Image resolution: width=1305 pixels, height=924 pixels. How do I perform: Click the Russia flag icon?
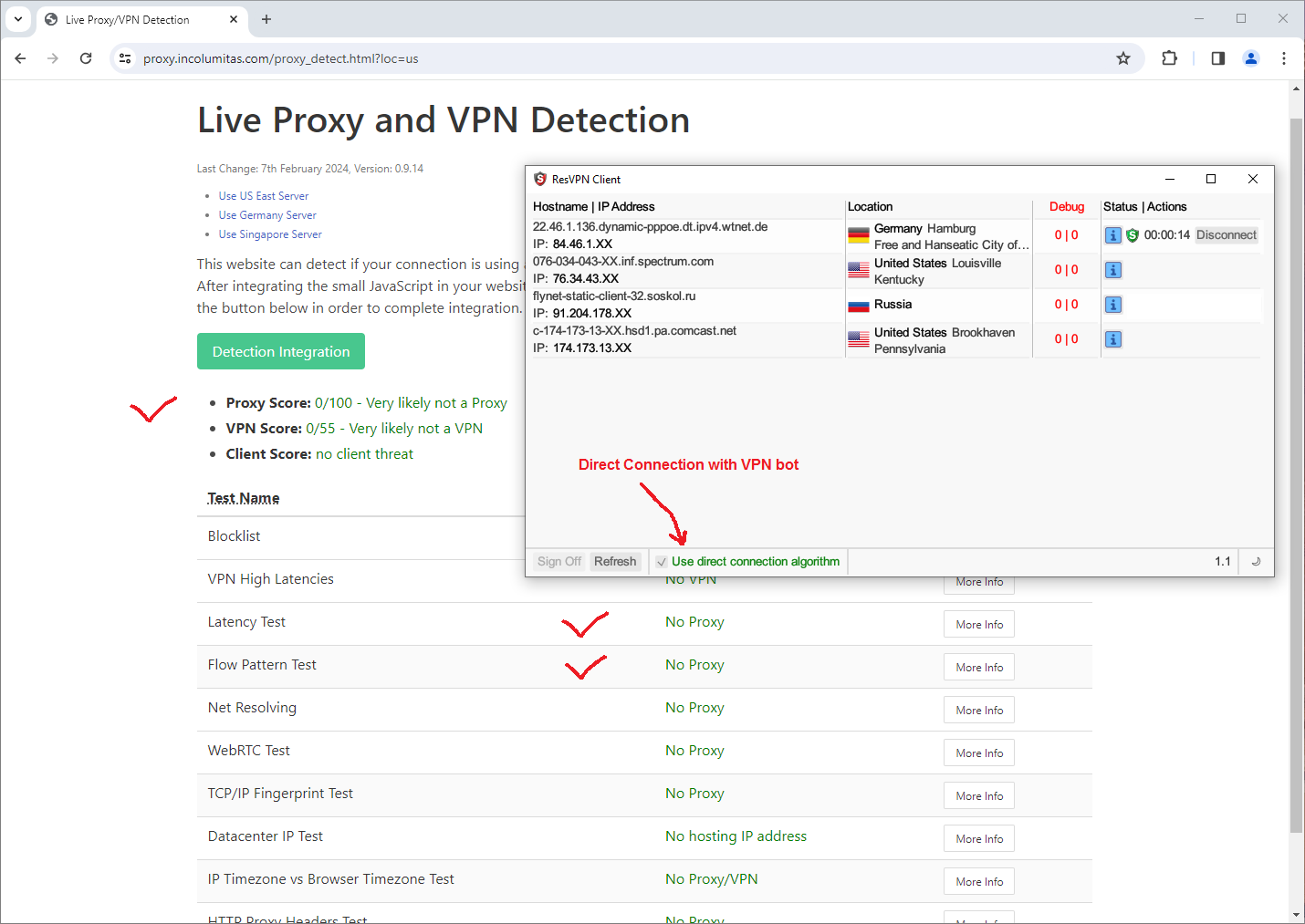tap(859, 305)
